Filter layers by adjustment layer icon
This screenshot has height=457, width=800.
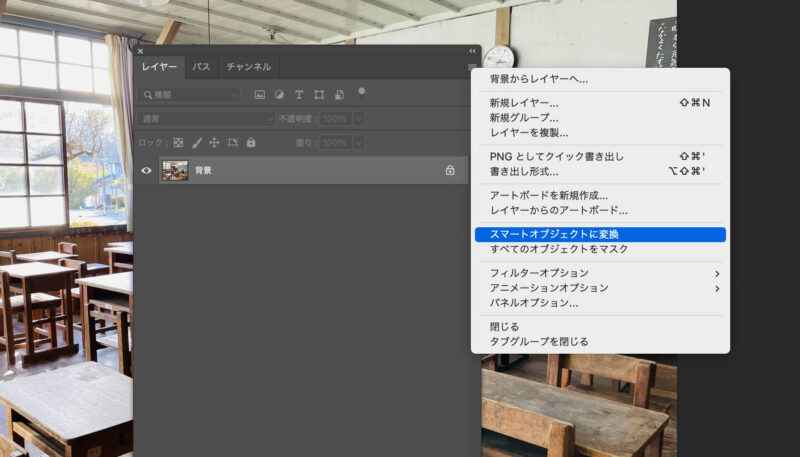279,95
